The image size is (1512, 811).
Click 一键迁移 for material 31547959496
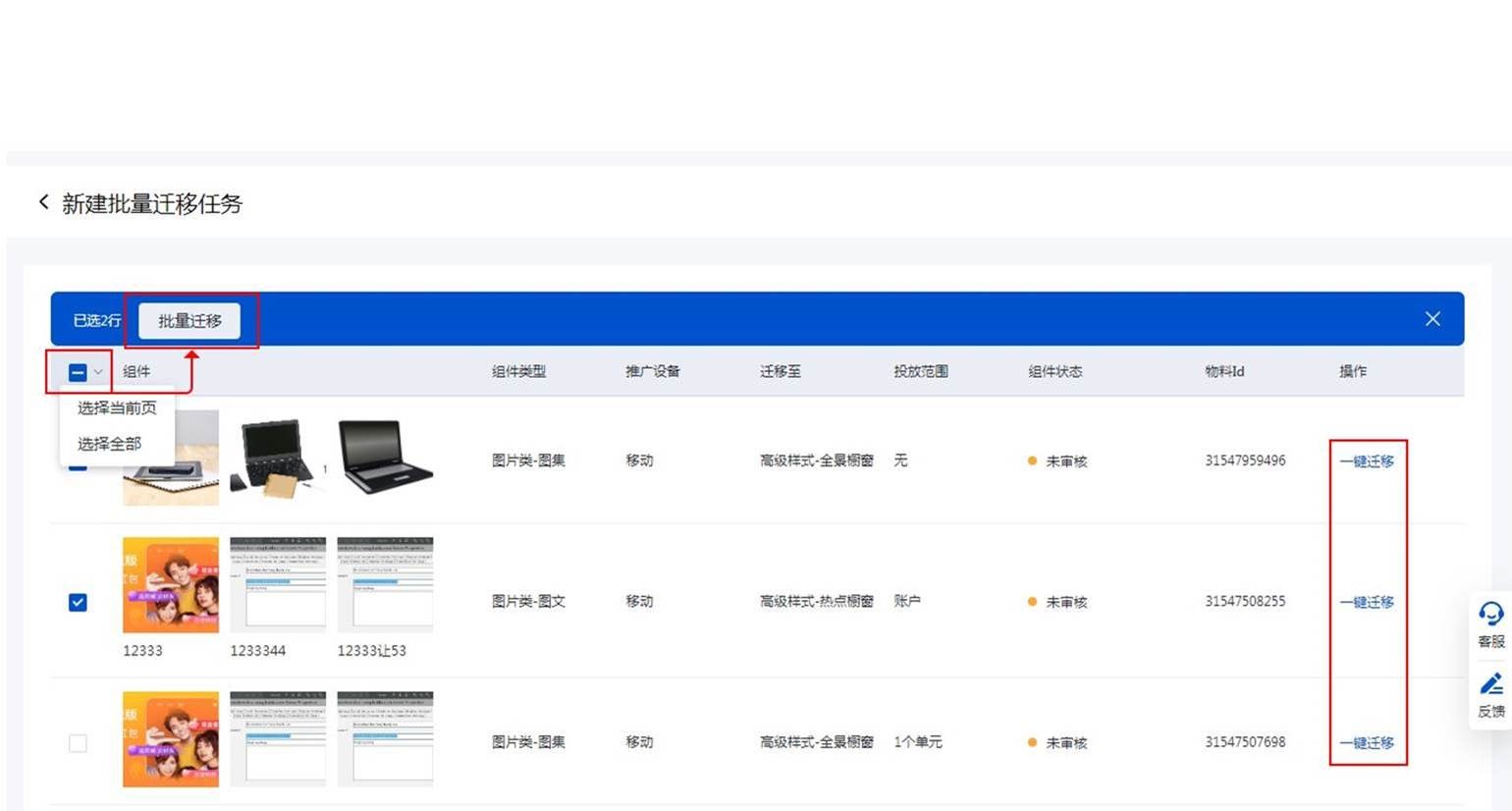click(1367, 461)
